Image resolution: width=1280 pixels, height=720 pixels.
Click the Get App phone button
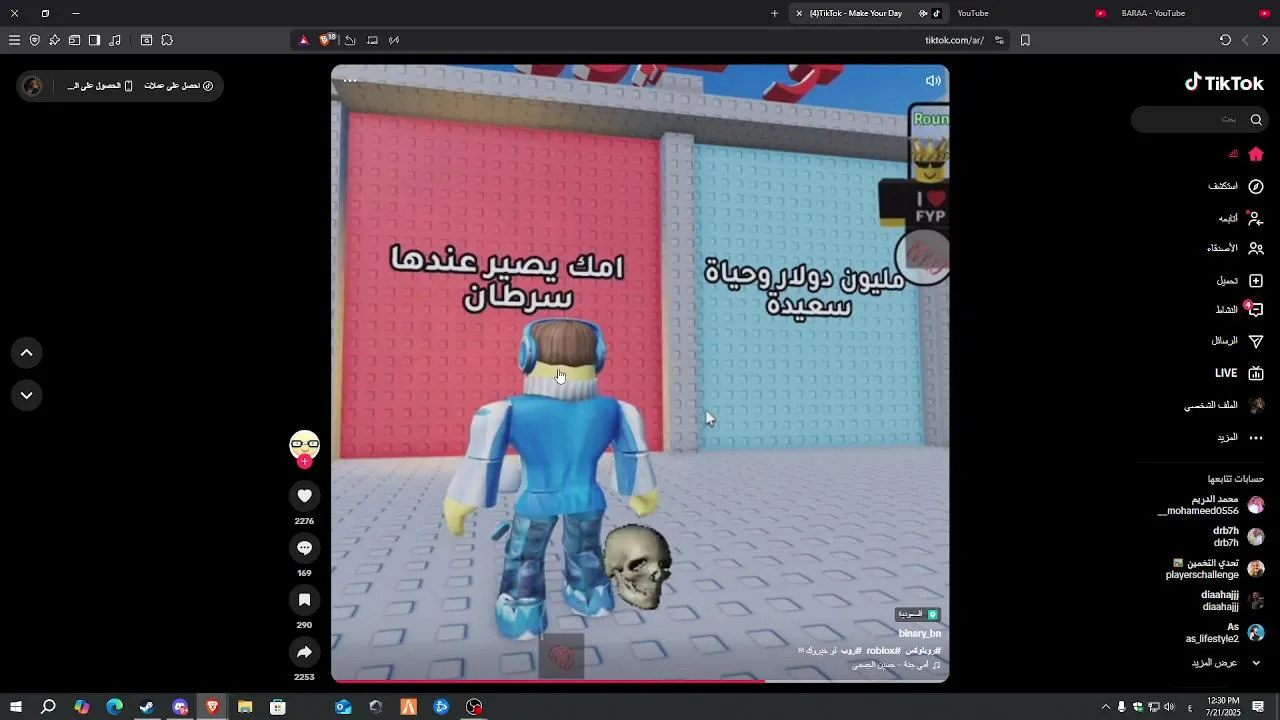point(100,86)
